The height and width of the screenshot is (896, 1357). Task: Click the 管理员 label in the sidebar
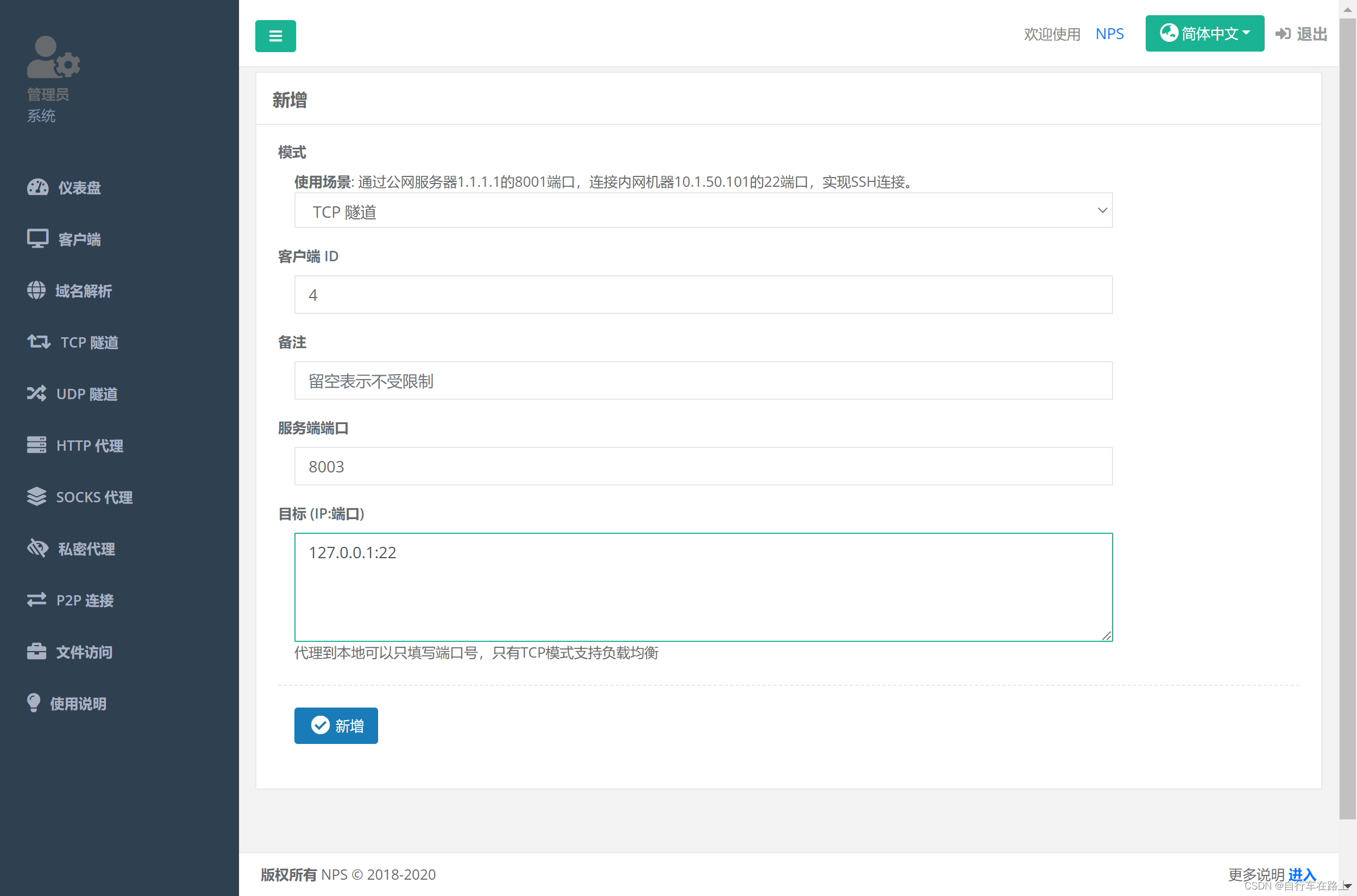48,94
